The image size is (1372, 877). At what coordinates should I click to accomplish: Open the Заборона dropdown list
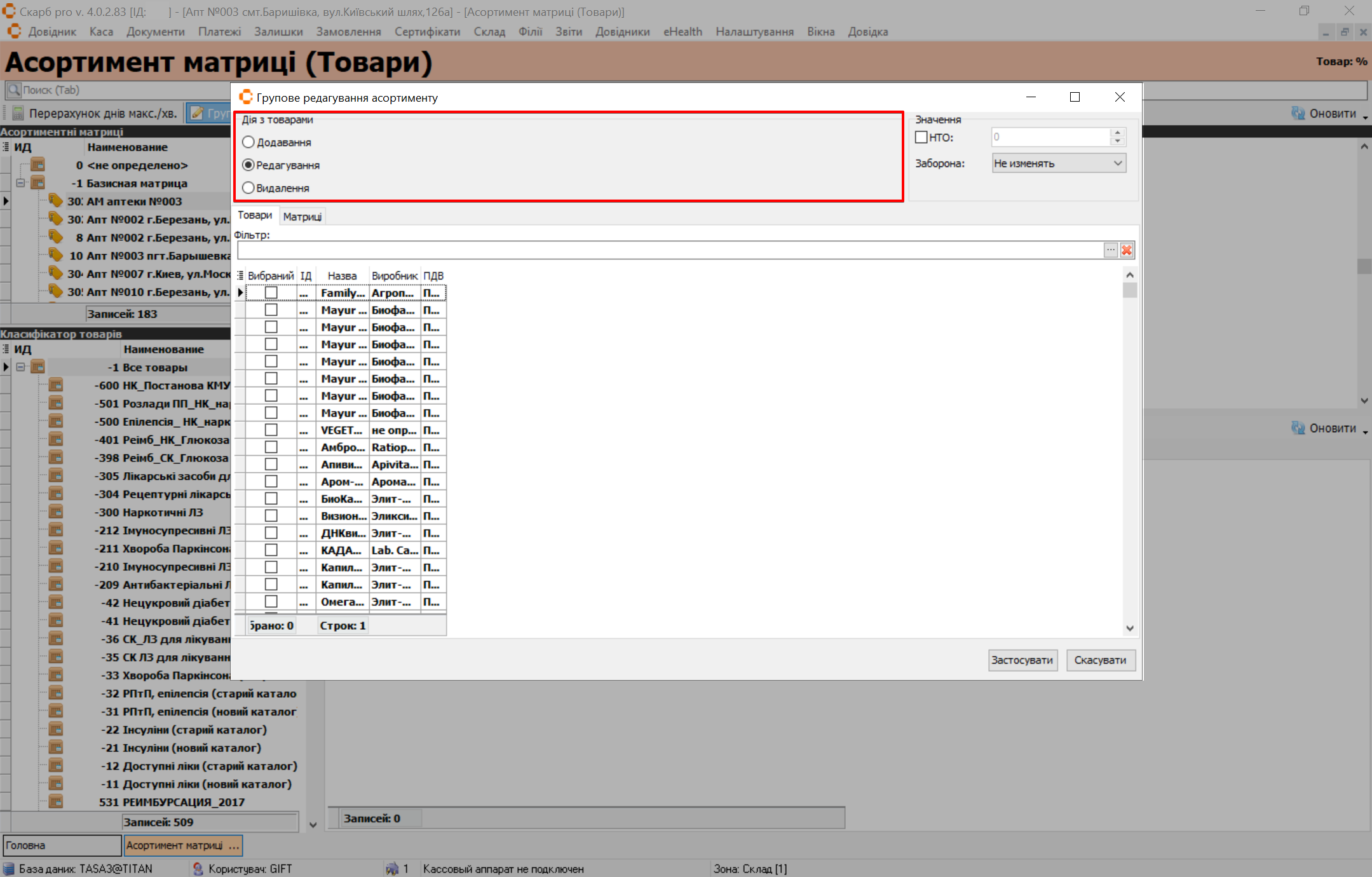(x=1118, y=163)
